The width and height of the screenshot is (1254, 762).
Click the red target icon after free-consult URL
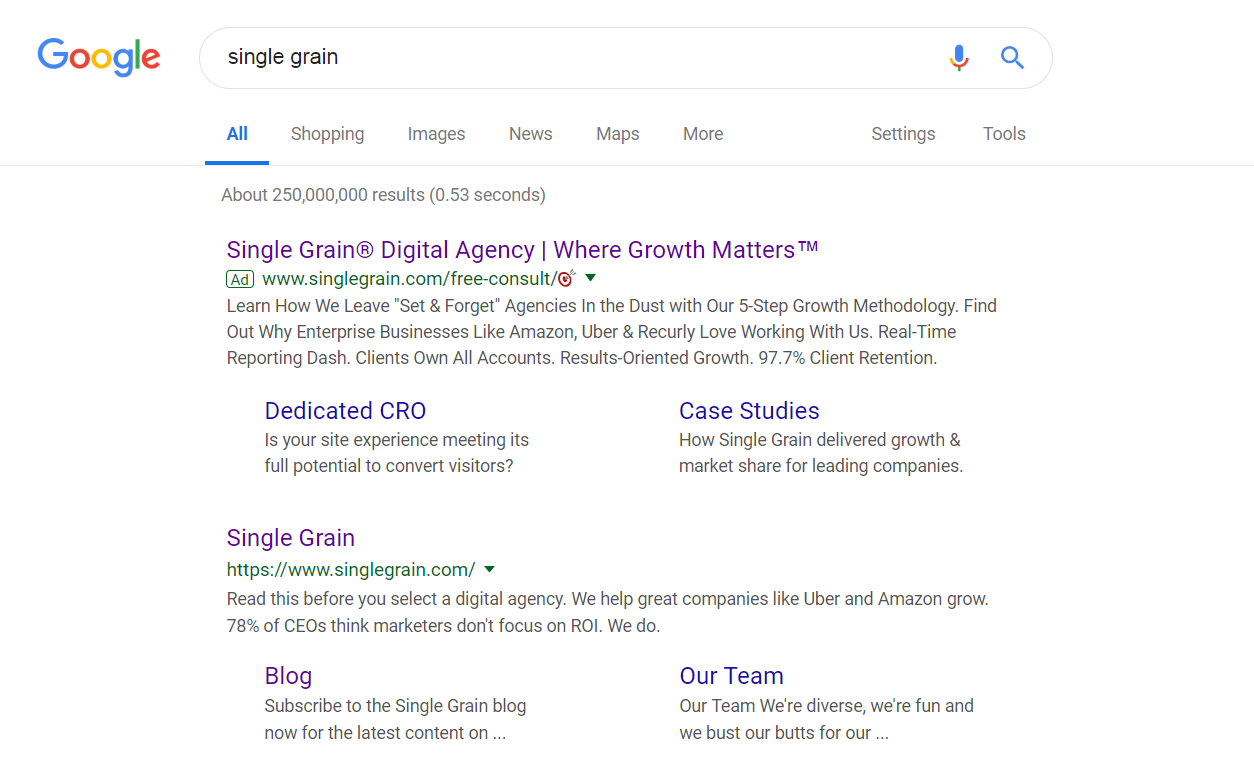(566, 279)
